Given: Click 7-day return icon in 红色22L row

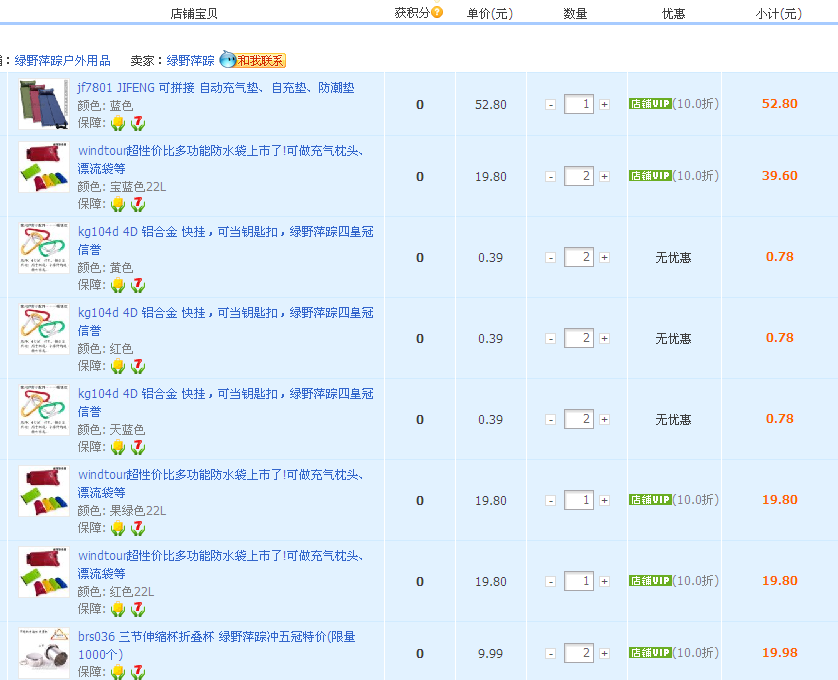Looking at the screenshot, I should 138,609.
